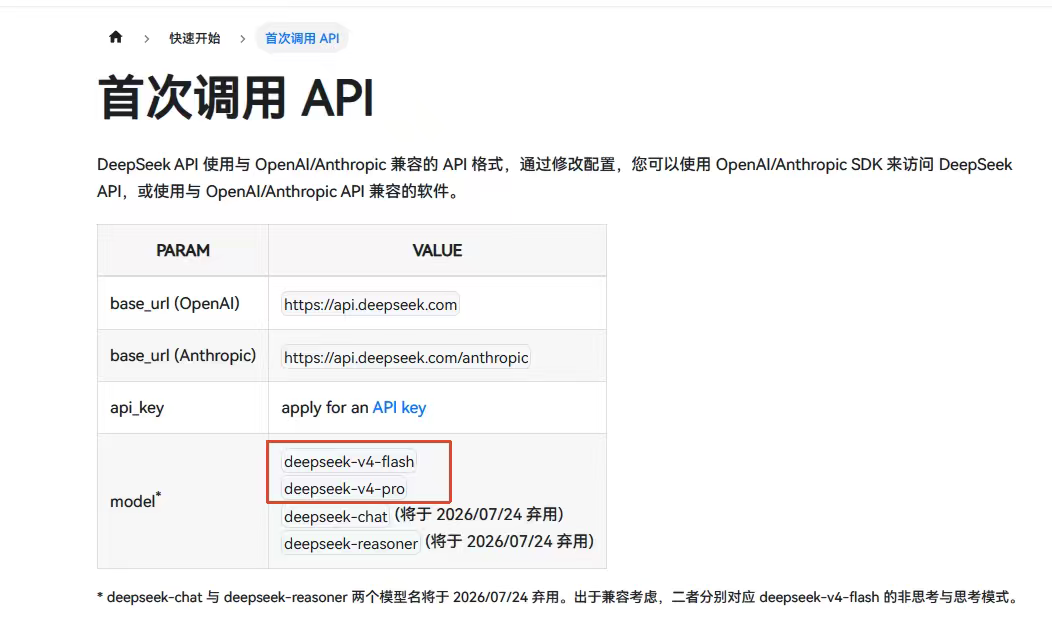Select the deepseek-chat model name
Screen dimensions: 1052x629
point(335,516)
